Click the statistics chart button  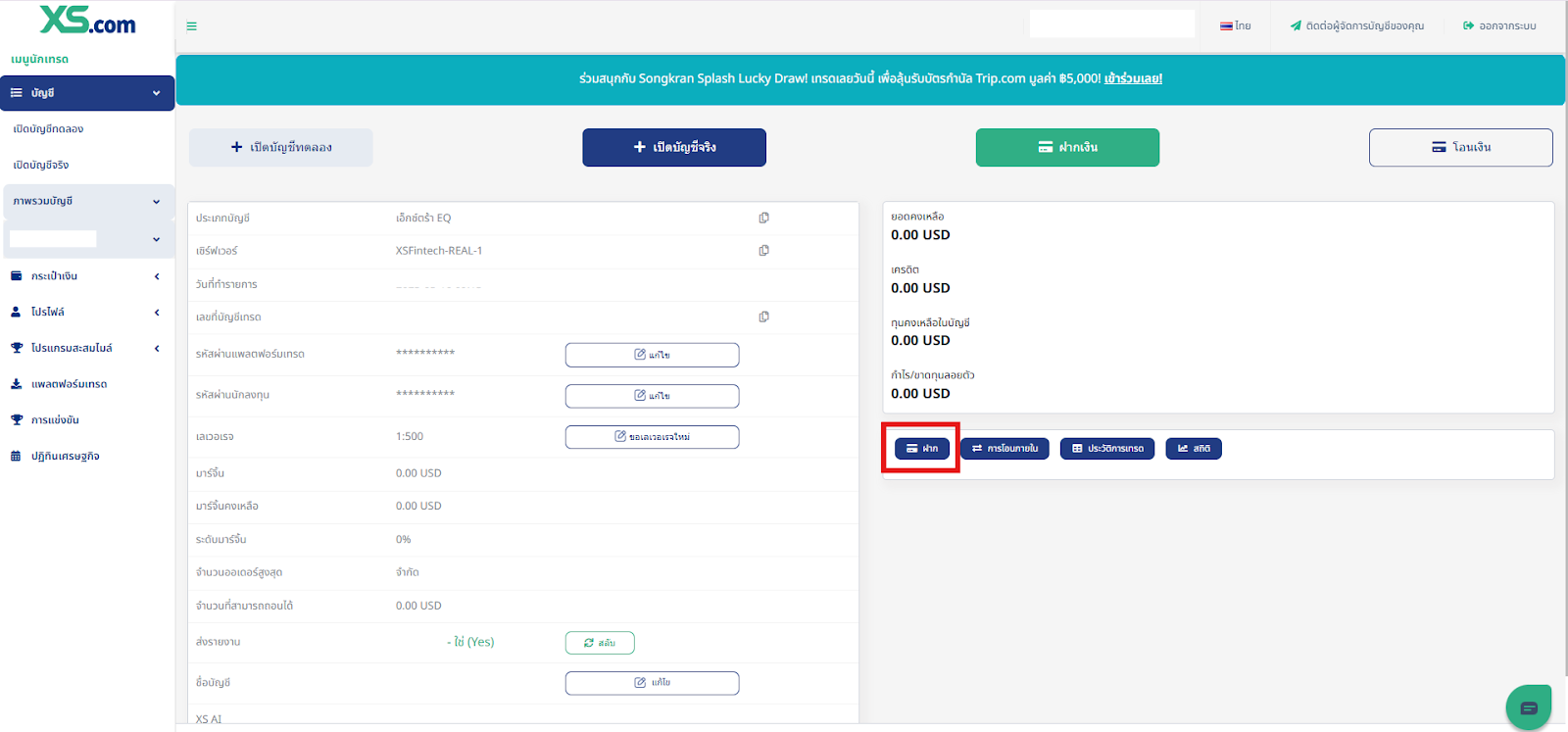pyautogui.click(x=1193, y=449)
